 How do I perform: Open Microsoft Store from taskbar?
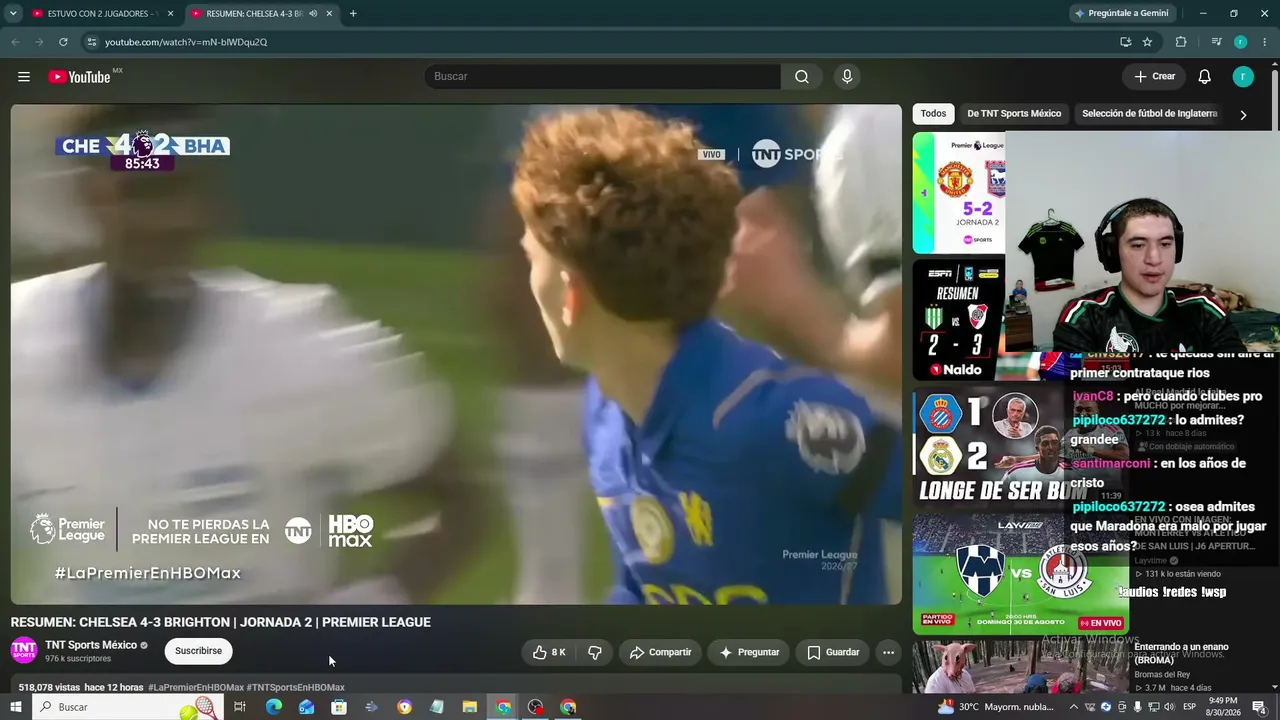pyautogui.click(x=339, y=707)
